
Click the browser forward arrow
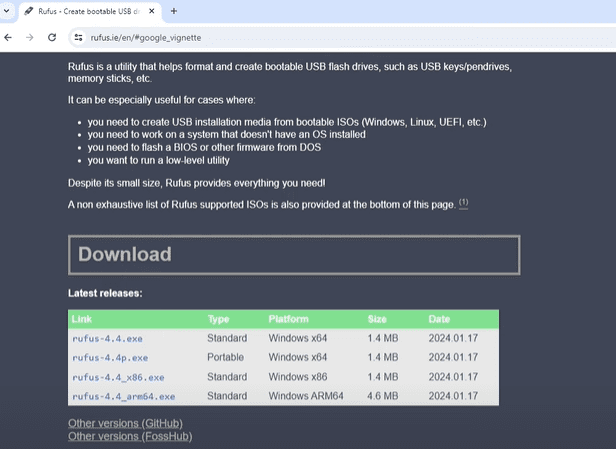click(x=29, y=37)
